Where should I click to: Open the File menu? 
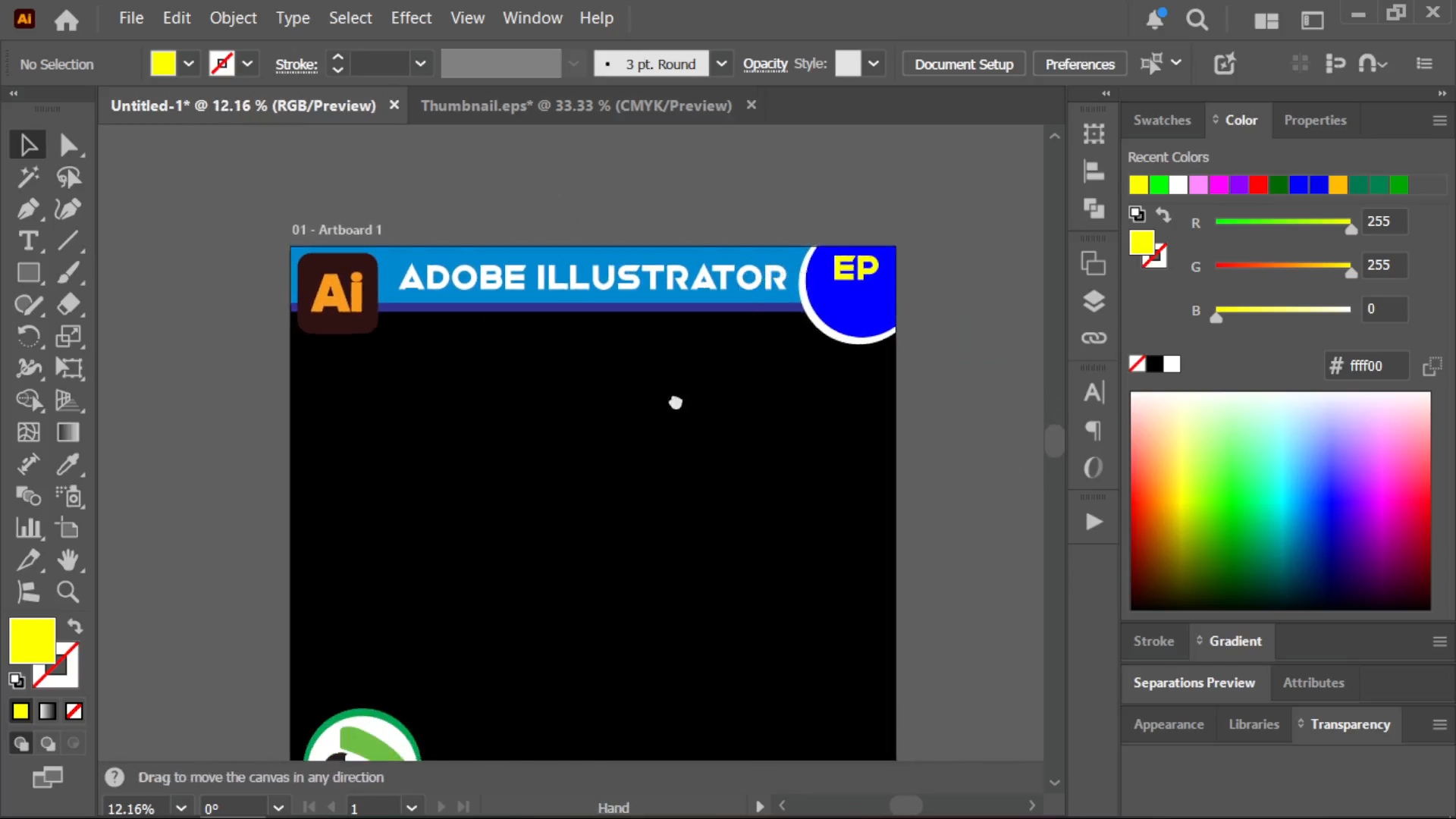[131, 18]
